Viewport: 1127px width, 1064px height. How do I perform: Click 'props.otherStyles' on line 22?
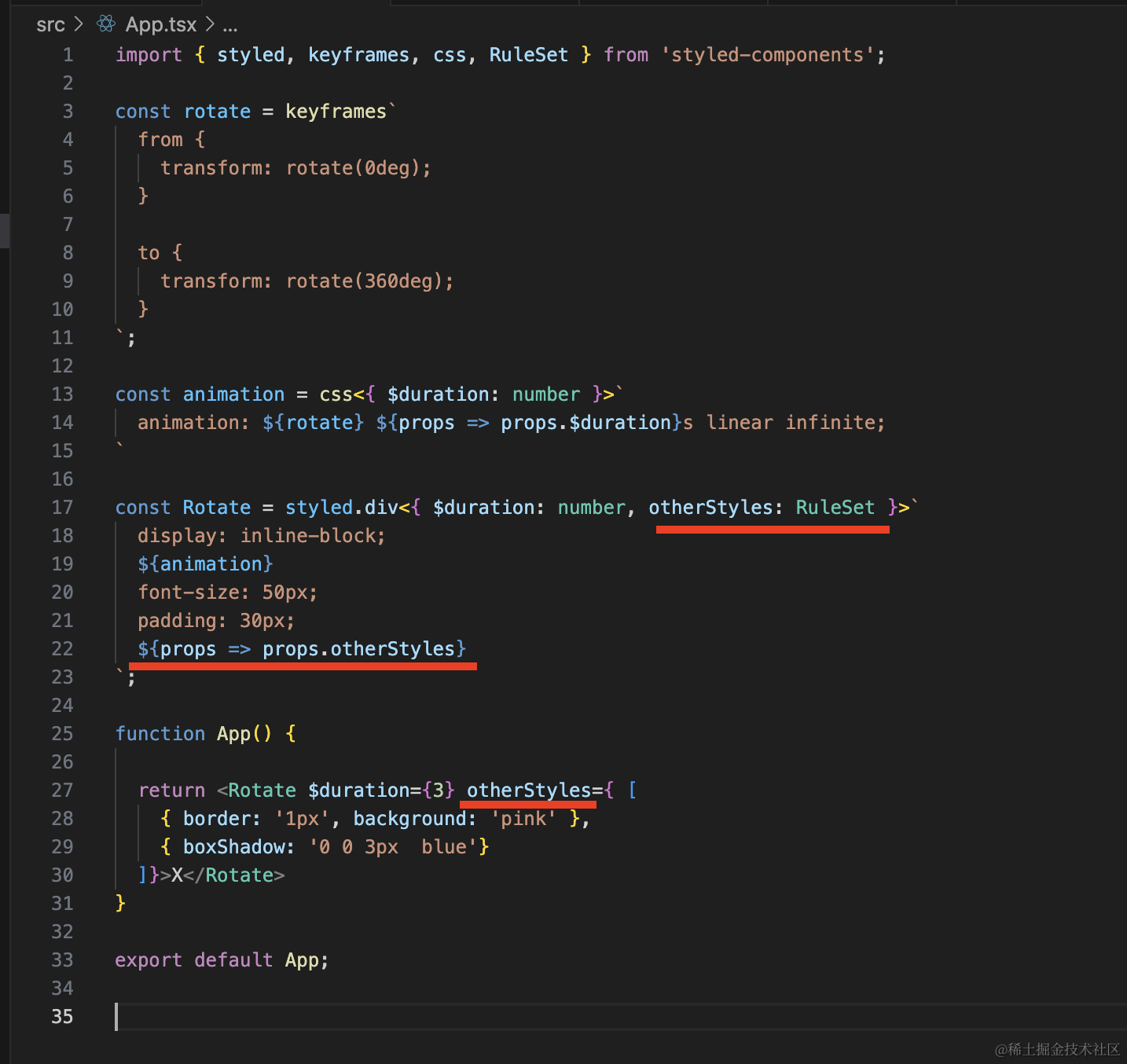point(358,649)
